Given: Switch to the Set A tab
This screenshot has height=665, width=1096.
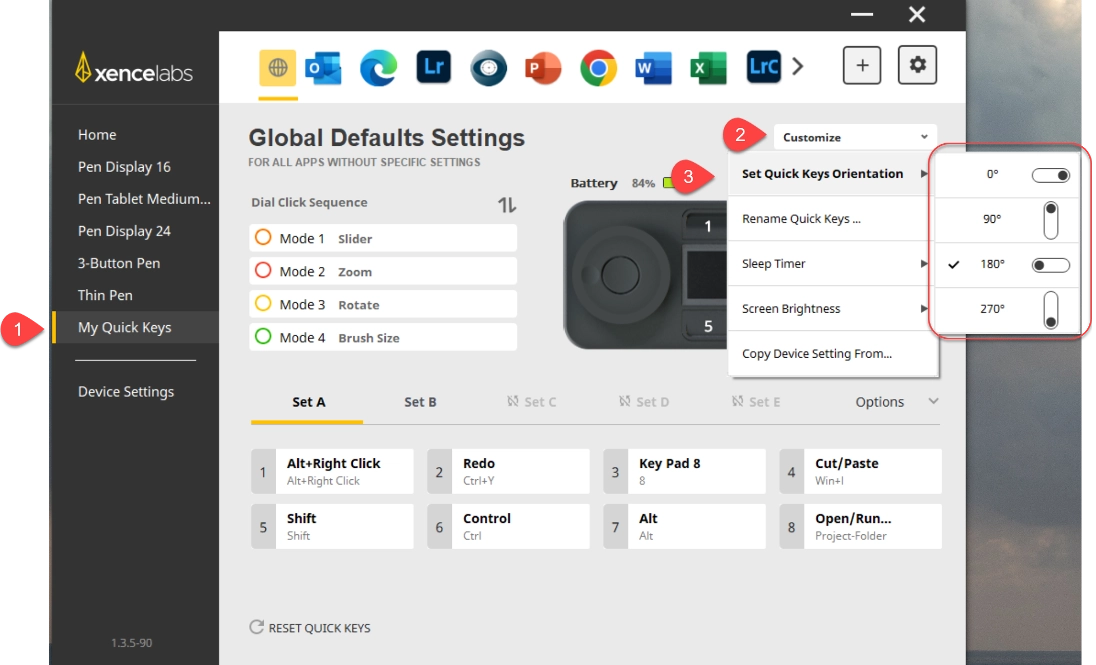Looking at the screenshot, I should click(x=308, y=402).
